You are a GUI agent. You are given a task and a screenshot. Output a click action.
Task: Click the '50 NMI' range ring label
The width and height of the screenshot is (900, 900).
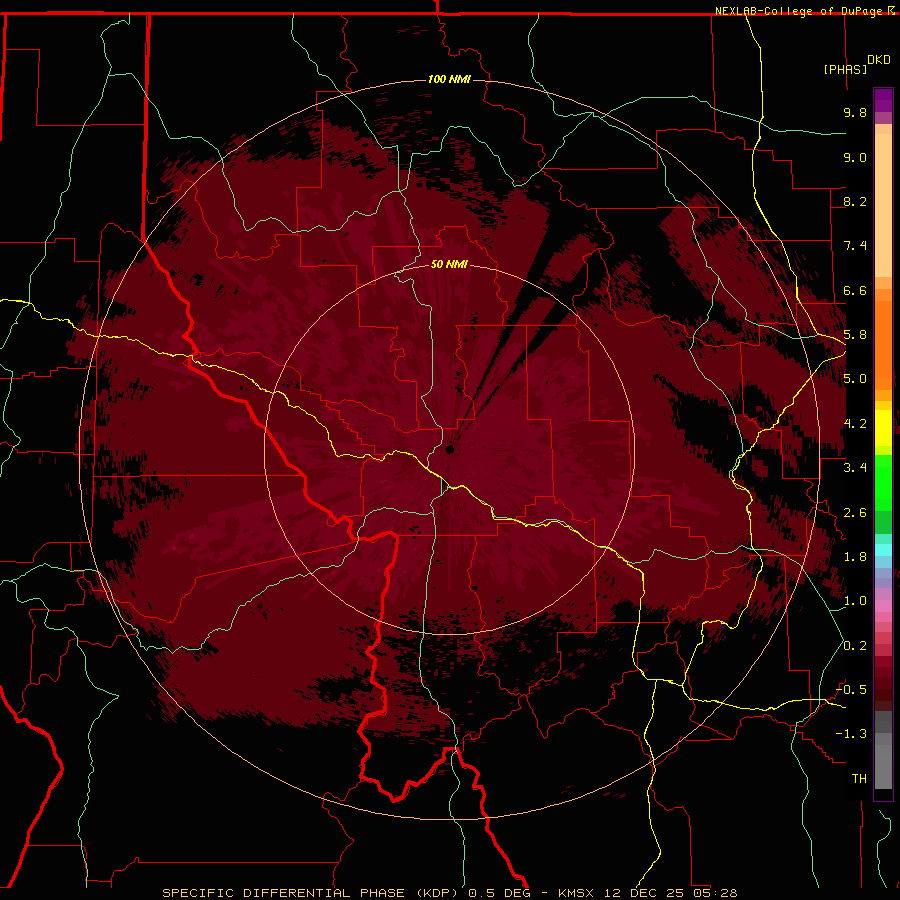click(x=449, y=264)
